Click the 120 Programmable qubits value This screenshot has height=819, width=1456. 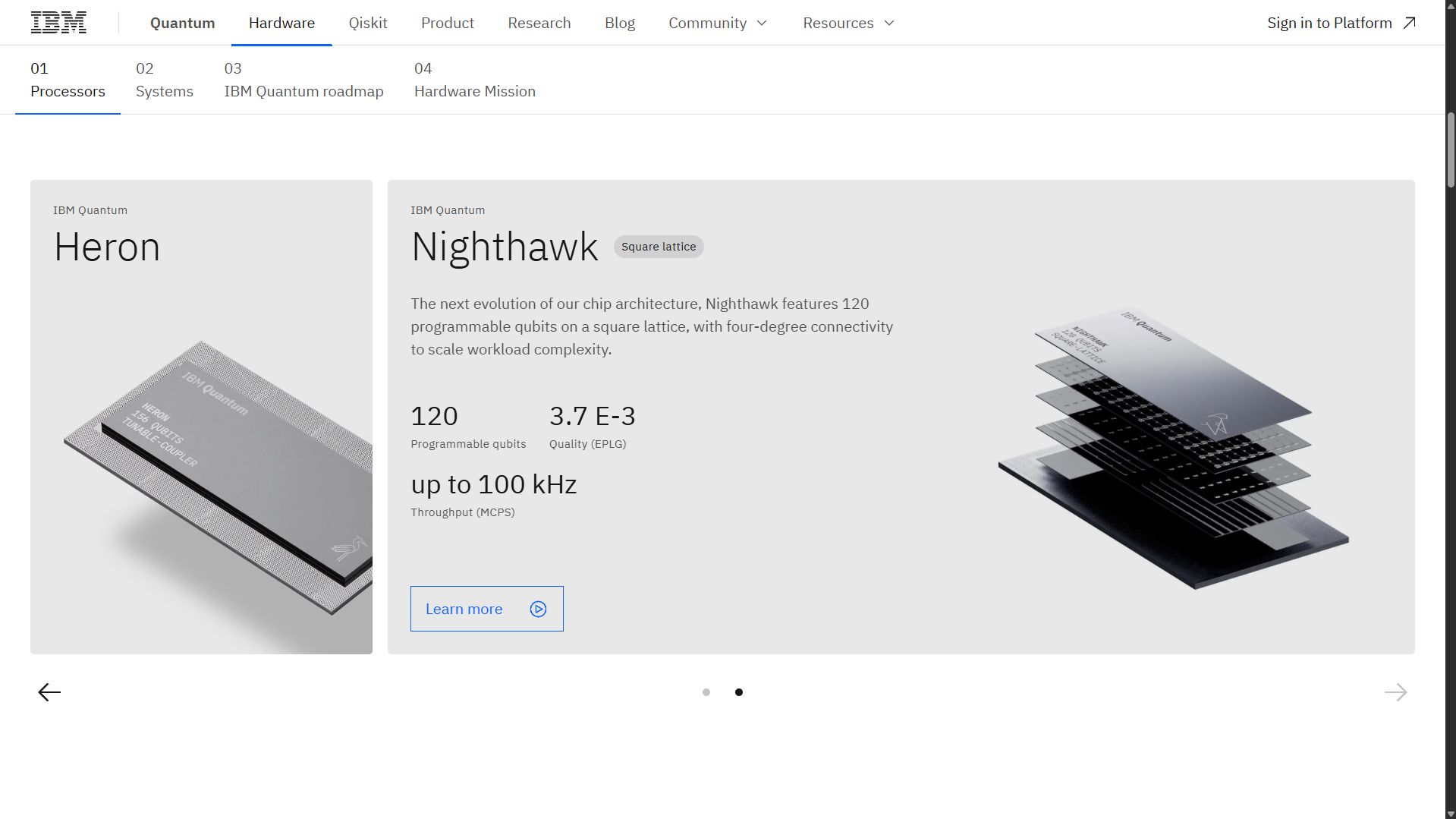[434, 416]
